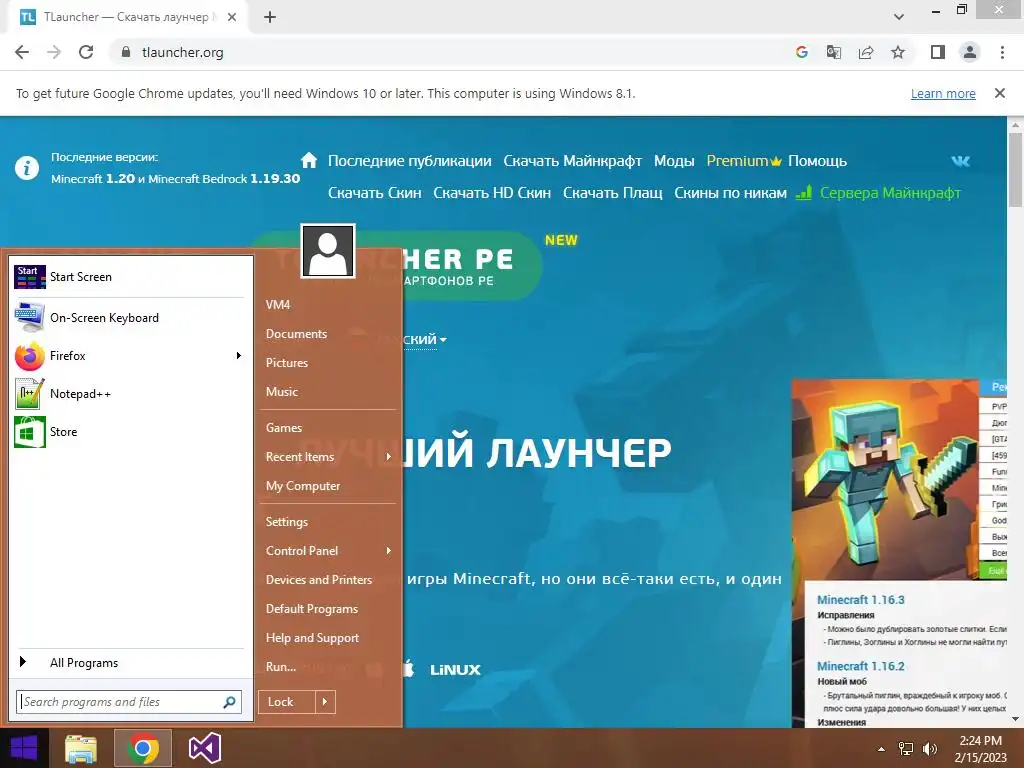Viewport: 1024px width, 768px height.
Task: Open Chrome three-dot menu
Action: [1002, 52]
